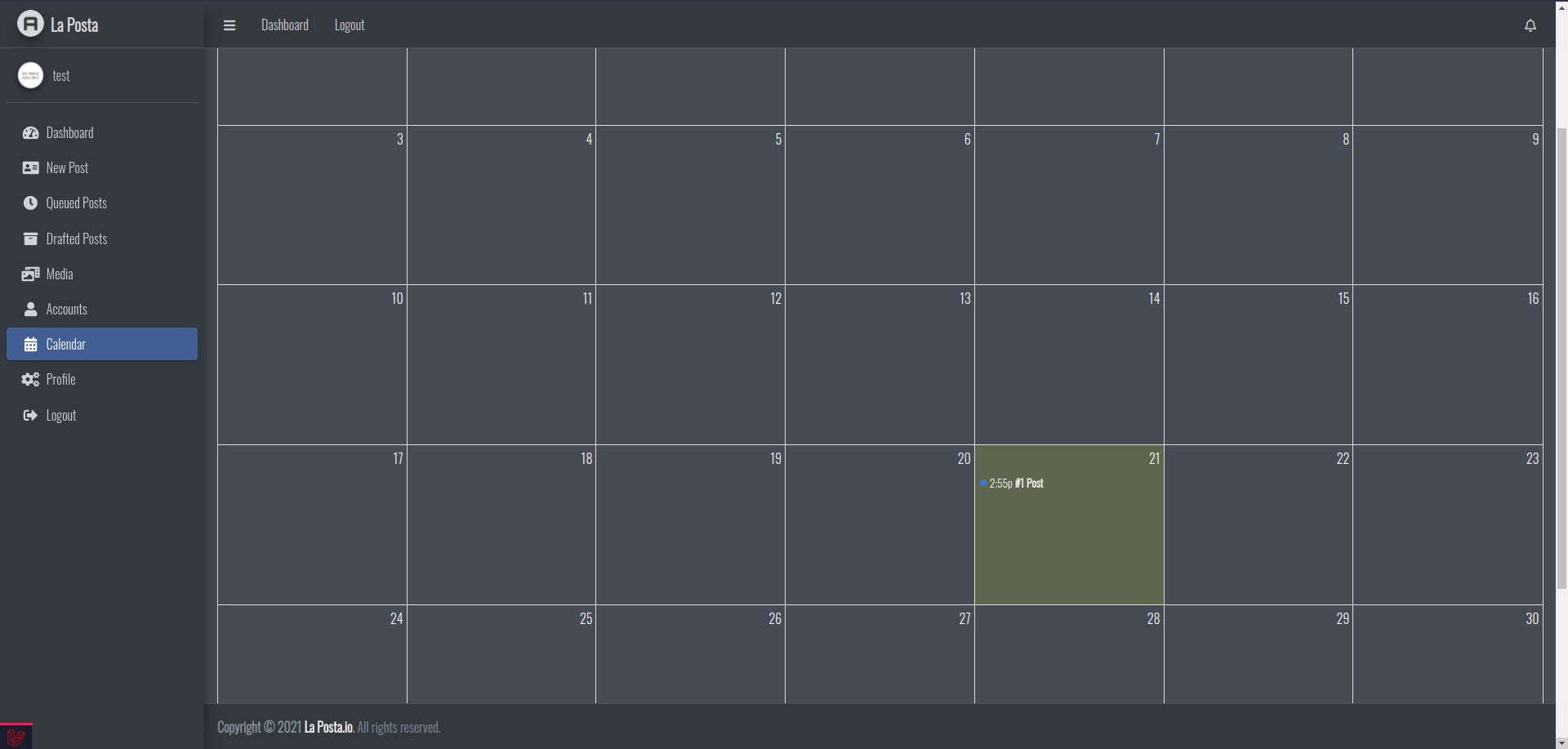Open the La Posta.io footer link

click(329, 727)
